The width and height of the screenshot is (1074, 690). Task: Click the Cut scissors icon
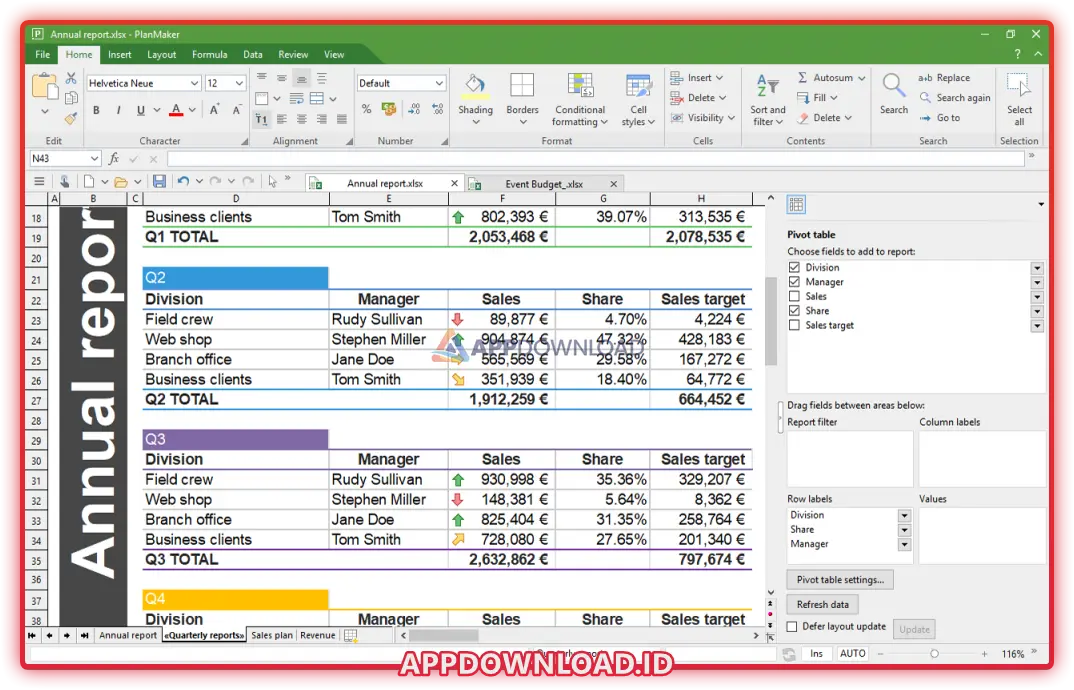(x=71, y=78)
